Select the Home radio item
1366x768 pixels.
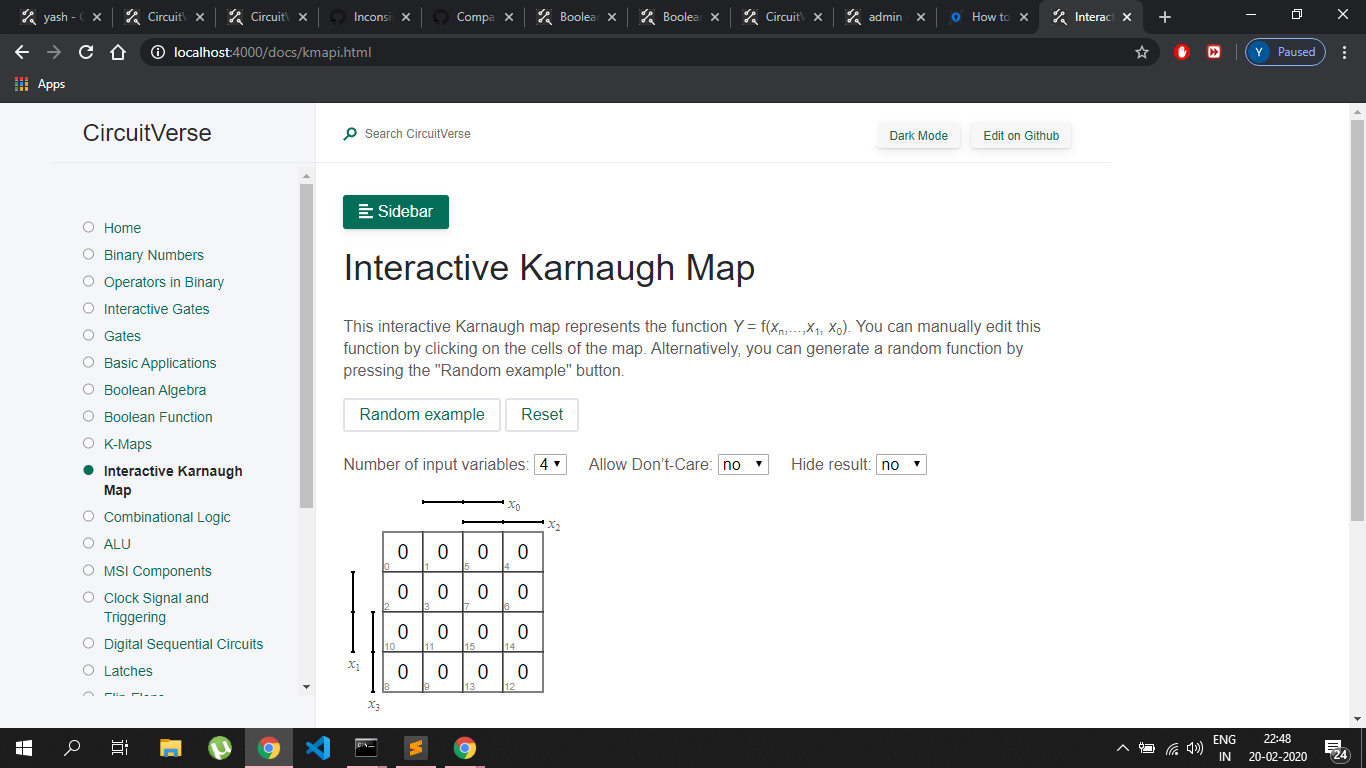click(x=88, y=228)
